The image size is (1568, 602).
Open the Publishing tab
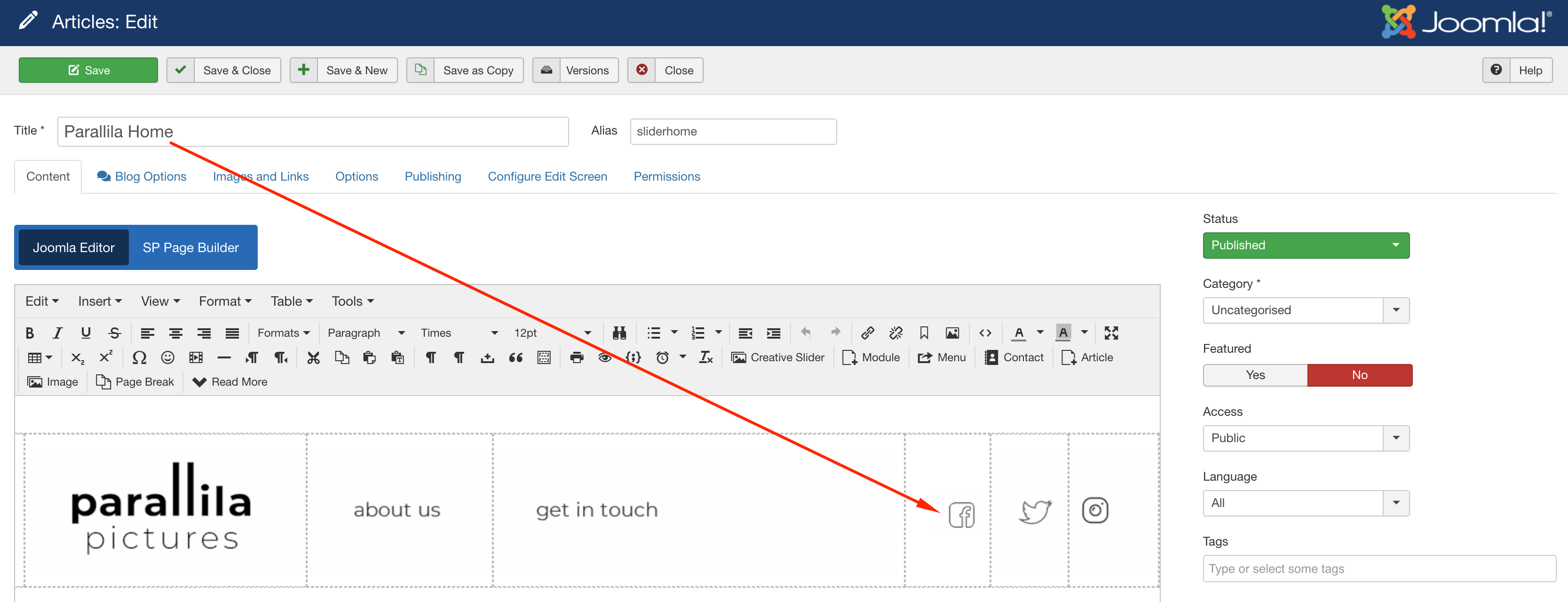[432, 176]
